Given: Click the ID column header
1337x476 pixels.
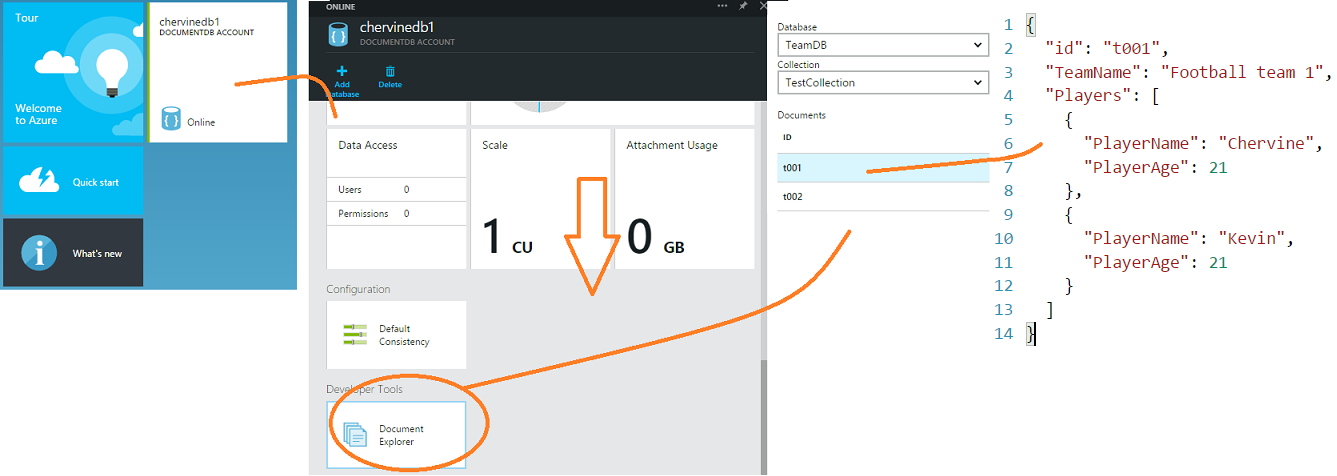Looking at the screenshot, I should [787, 137].
